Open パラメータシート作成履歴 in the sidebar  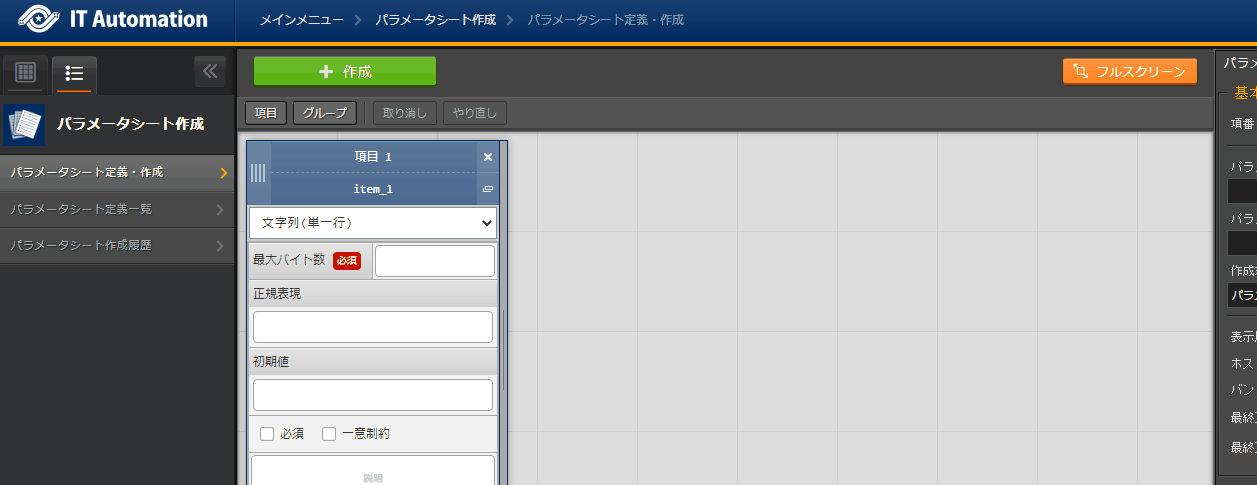[117, 245]
